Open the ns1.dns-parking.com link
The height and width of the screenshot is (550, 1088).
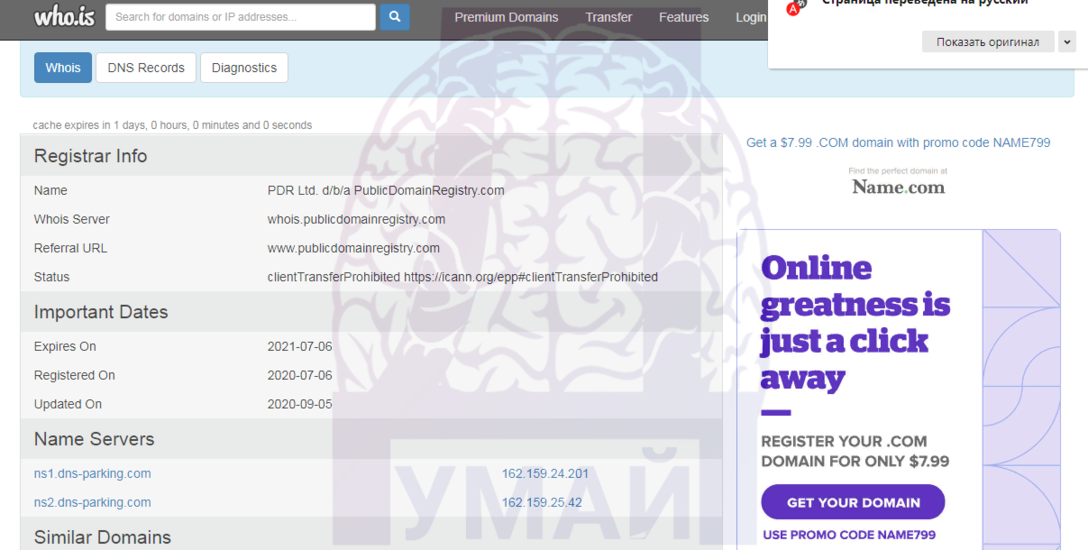(x=92, y=474)
